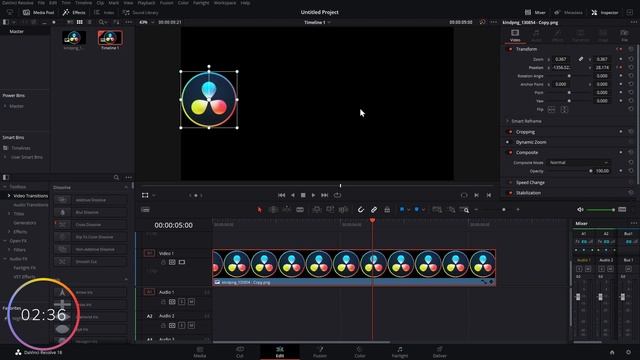Open the Composite Mode Normal dropdown
Viewport: 640px width, 360px height.
[x=578, y=162]
